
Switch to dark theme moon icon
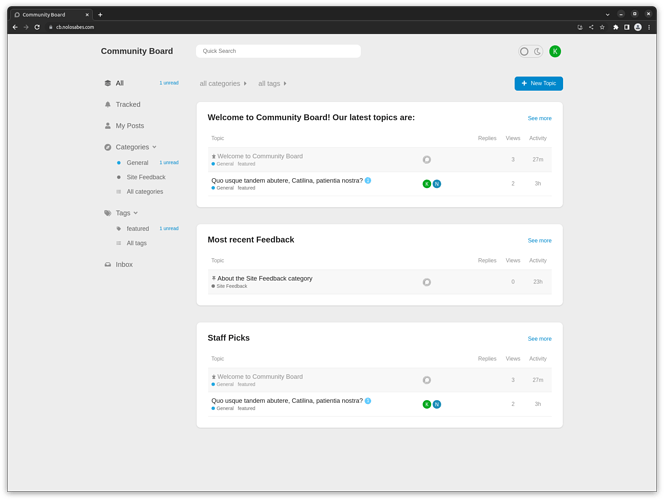pos(537,51)
